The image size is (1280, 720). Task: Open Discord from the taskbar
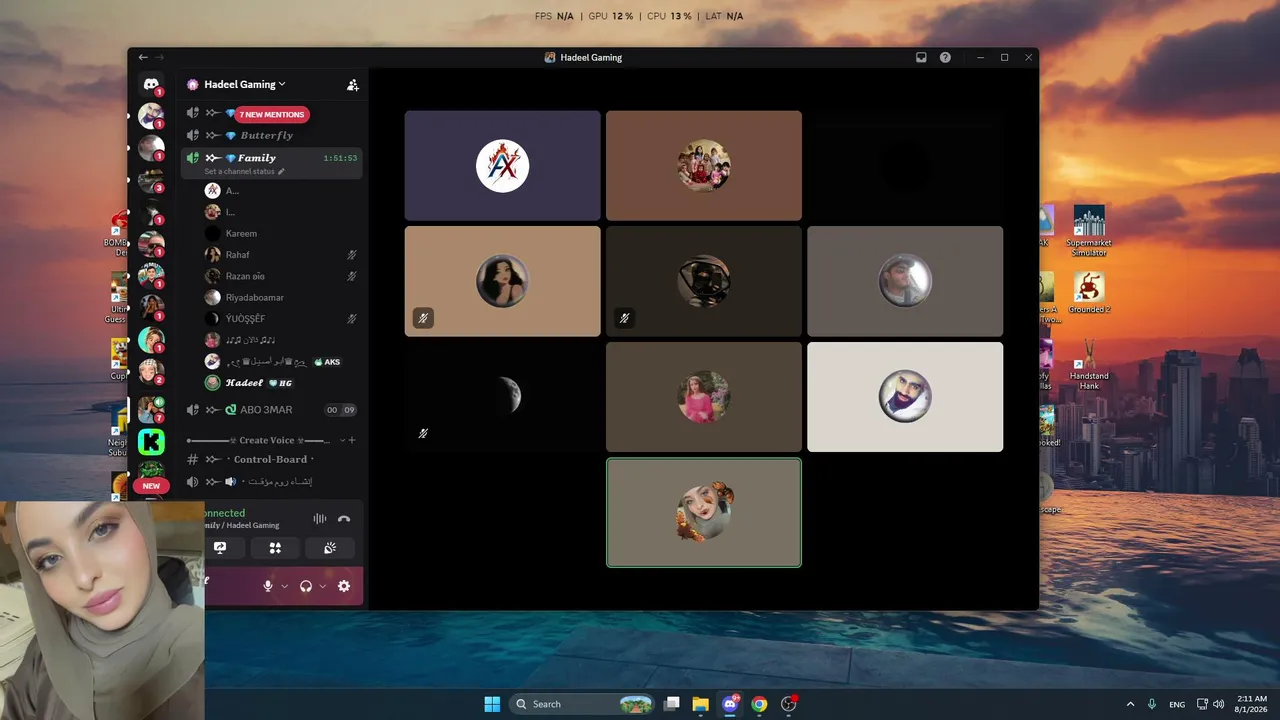point(730,704)
